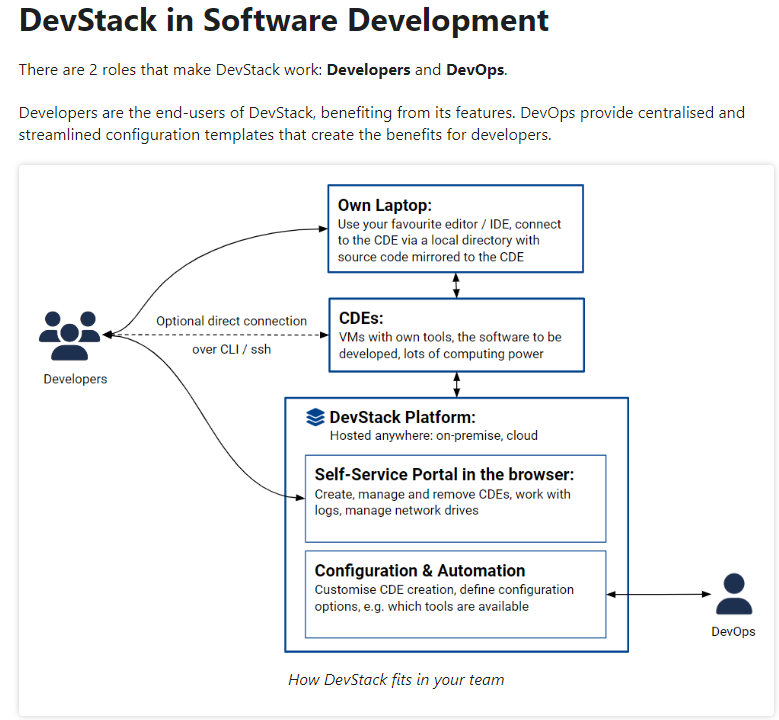Click the 'over CLI / ssh' label

click(x=232, y=349)
